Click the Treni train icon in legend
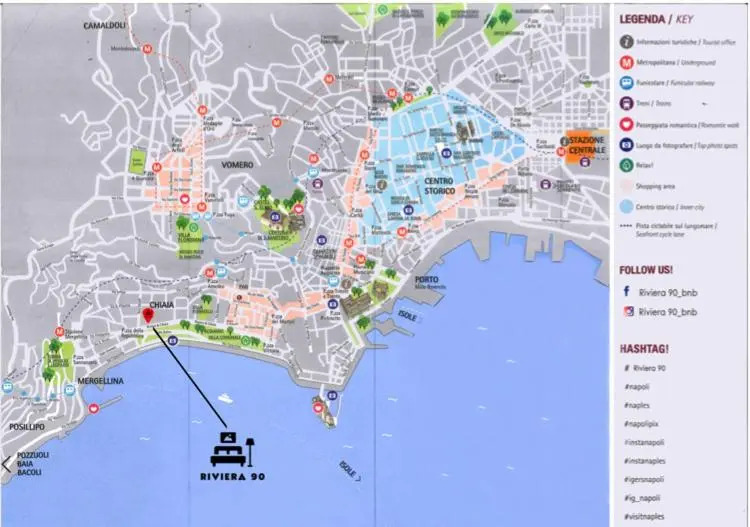The image size is (750, 527). coord(626,104)
